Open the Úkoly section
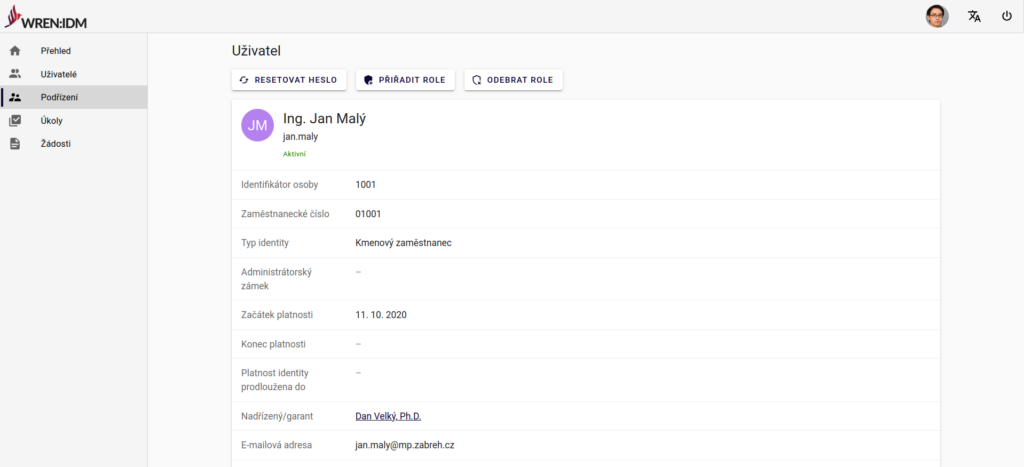The height and width of the screenshot is (467, 1024). click(52, 121)
